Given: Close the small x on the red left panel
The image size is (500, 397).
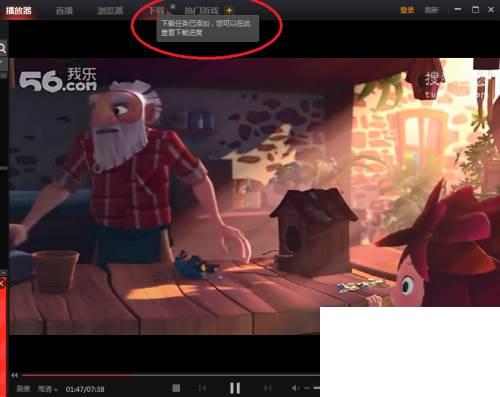Looking at the screenshot, I should (2, 284).
